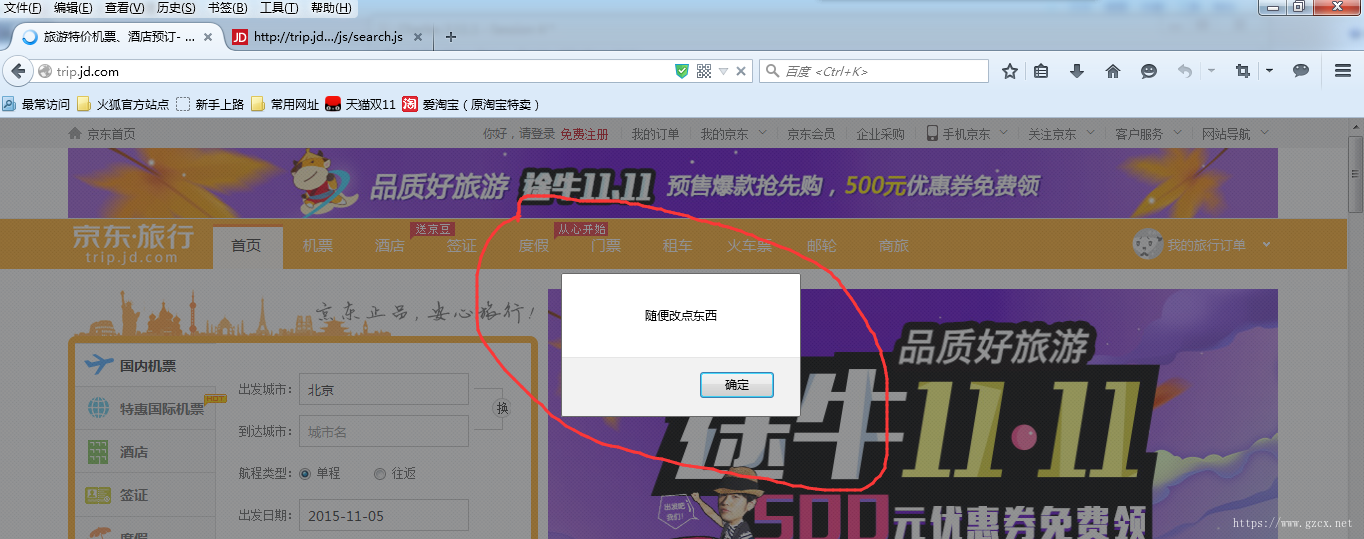Open the 京东会员 link
This screenshot has width=1364, height=539.
811,133
